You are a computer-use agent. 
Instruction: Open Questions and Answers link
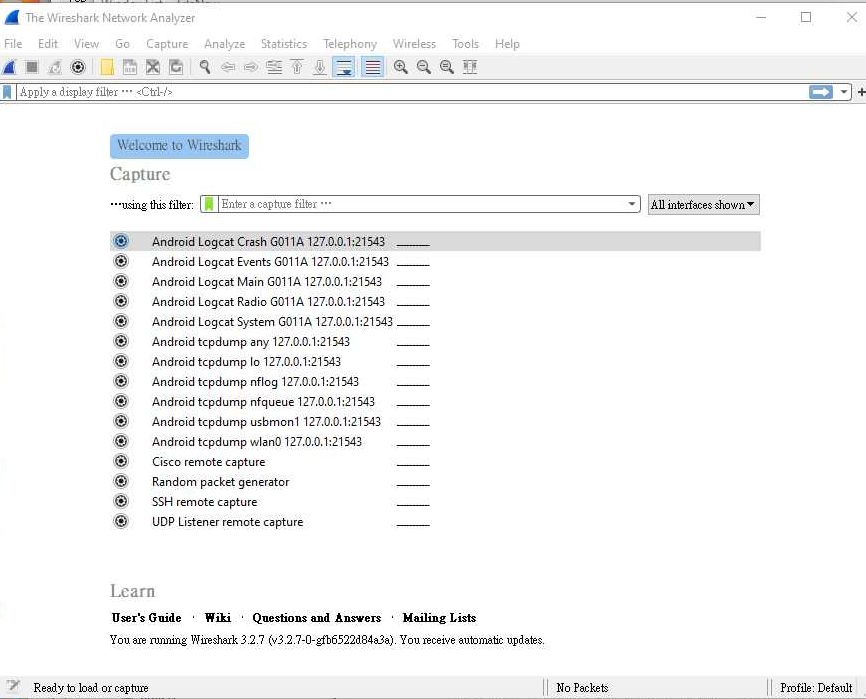[x=316, y=617]
